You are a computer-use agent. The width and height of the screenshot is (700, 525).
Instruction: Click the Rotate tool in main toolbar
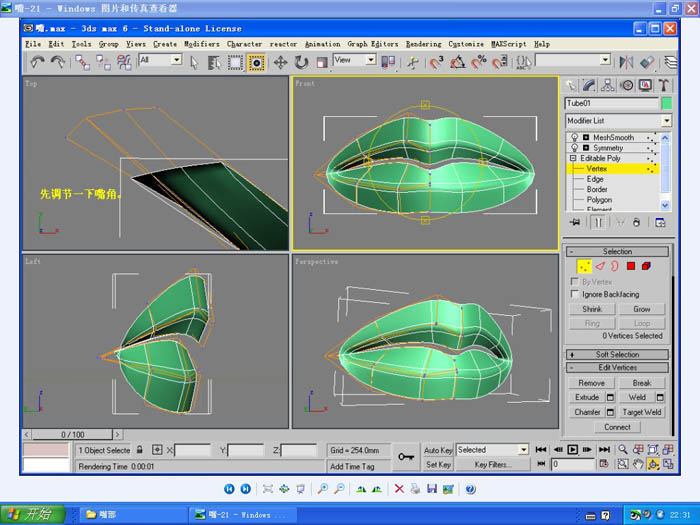pos(302,62)
